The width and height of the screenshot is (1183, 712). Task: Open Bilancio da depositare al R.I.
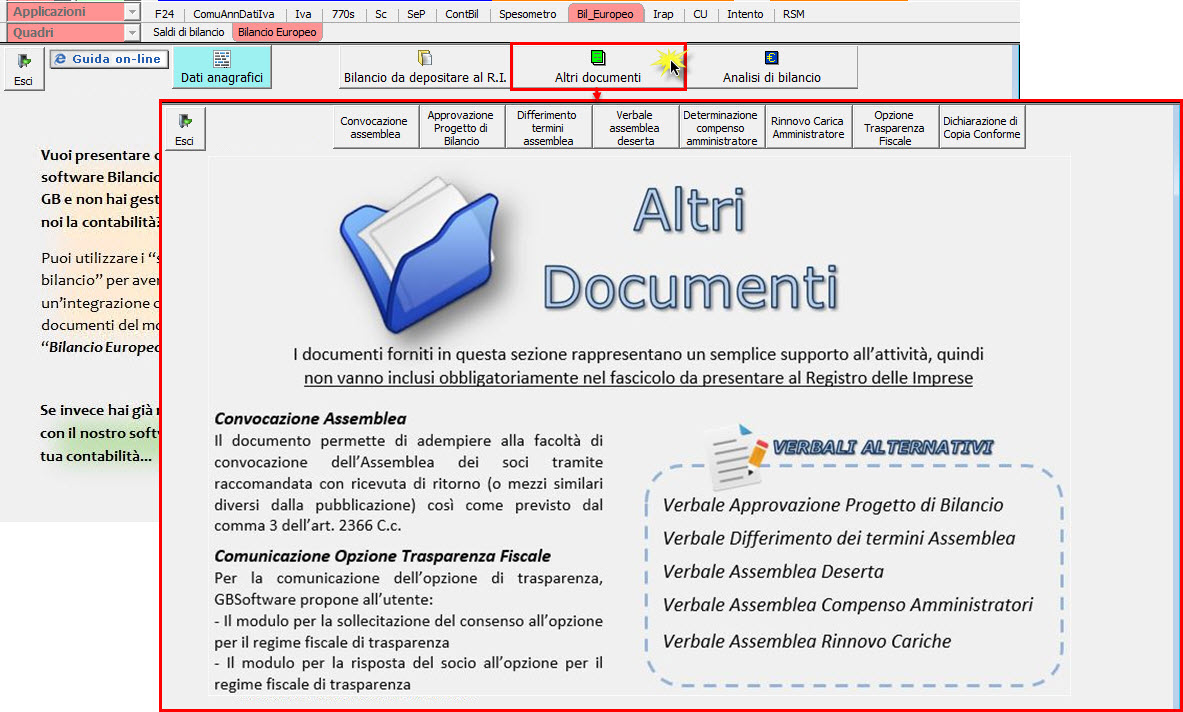(x=424, y=59)
